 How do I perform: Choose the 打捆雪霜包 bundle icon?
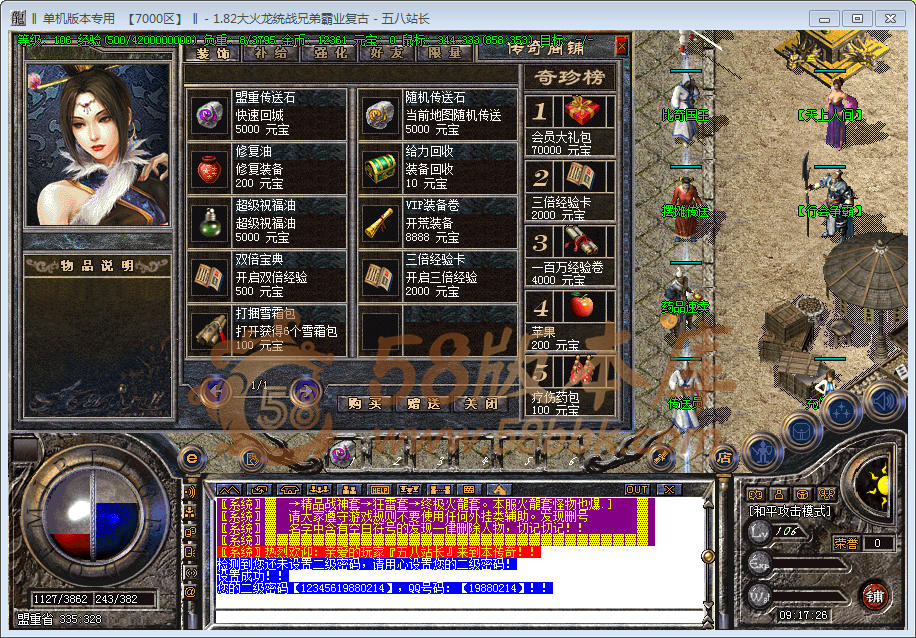(x=209, y=331)
